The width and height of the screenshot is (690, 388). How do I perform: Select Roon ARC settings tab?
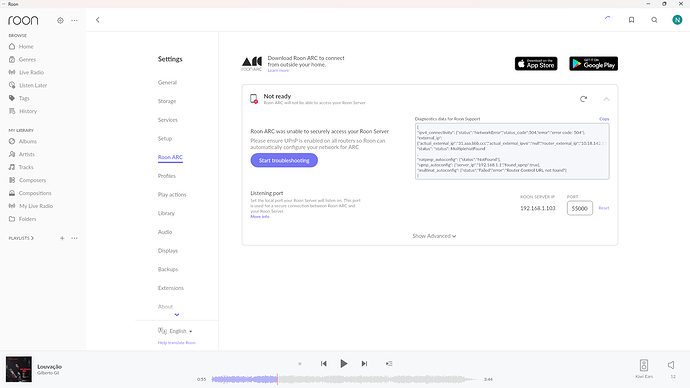click(x=170, y=157)
